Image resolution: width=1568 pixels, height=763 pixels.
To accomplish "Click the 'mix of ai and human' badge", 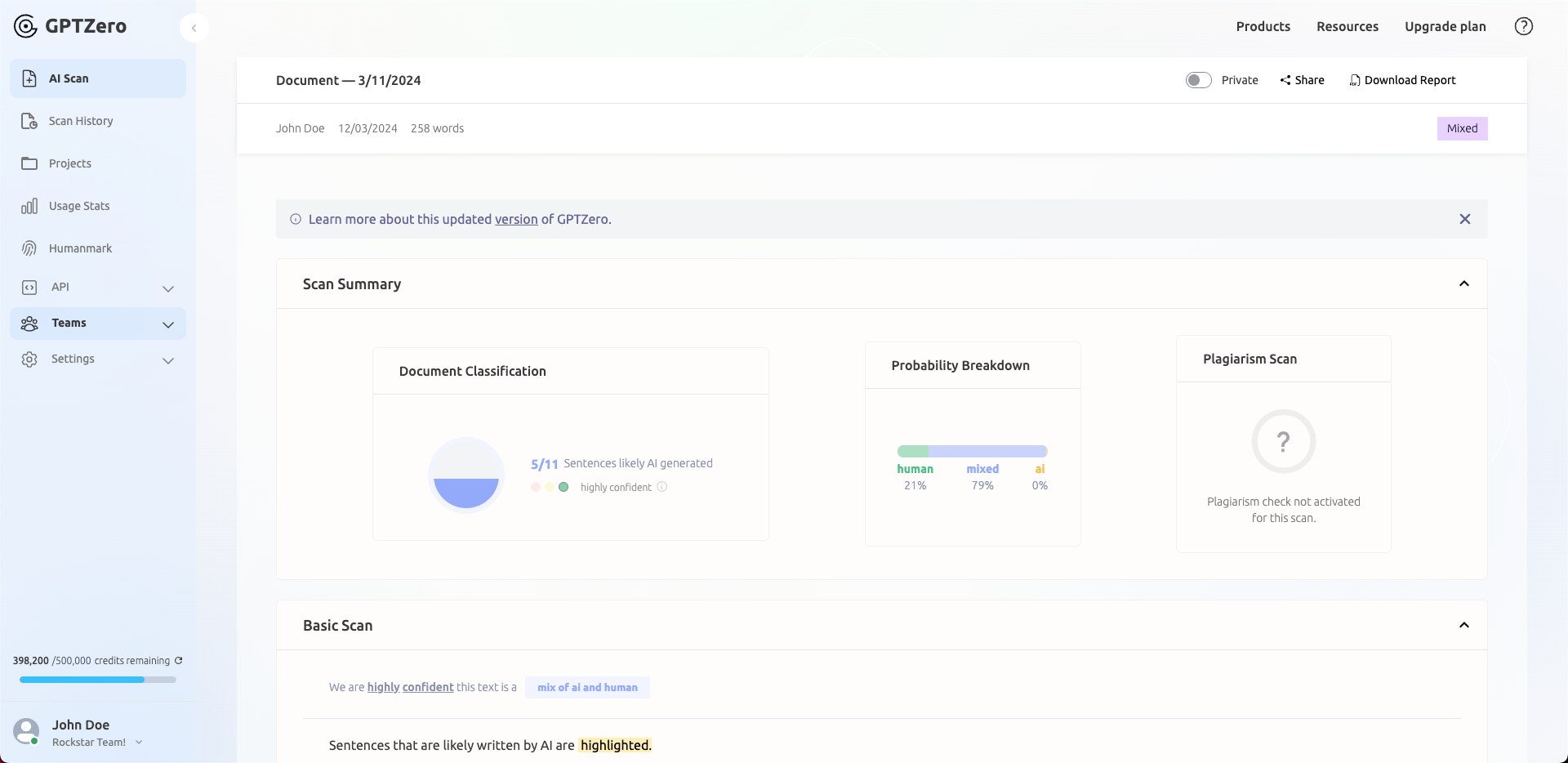I will (x=587, y=687).
